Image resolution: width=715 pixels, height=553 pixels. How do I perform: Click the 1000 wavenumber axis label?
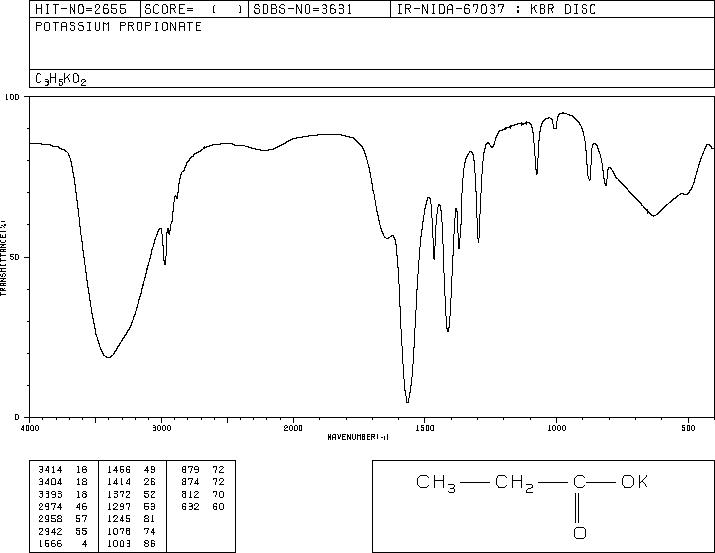point(556,428)
